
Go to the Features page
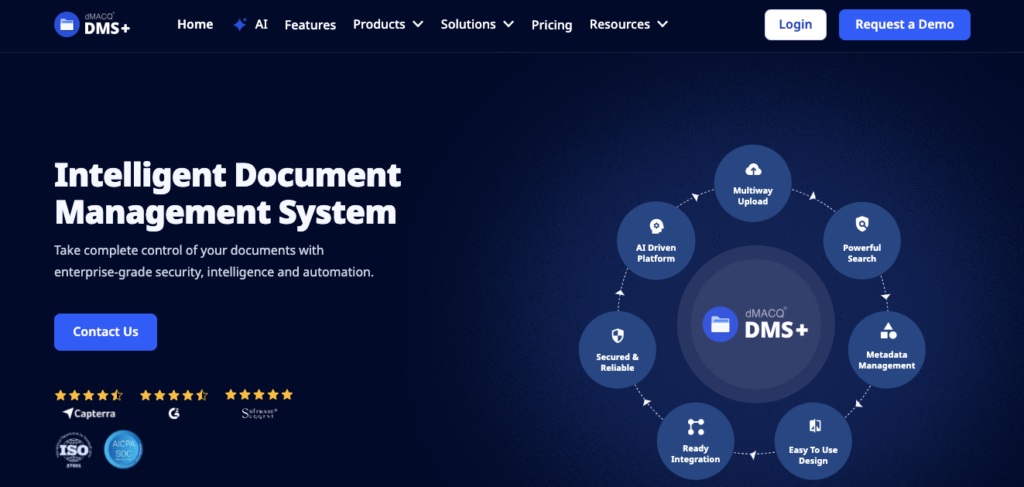(x=310, y=25)
